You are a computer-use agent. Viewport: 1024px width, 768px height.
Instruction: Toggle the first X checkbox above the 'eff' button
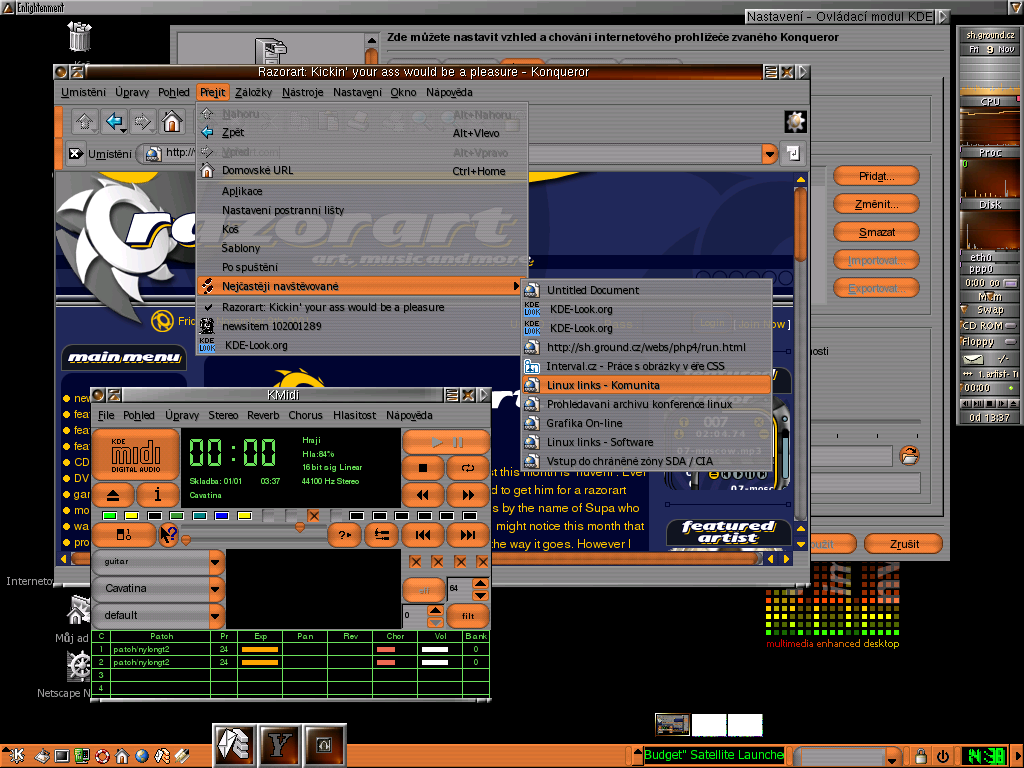point(415,562)
